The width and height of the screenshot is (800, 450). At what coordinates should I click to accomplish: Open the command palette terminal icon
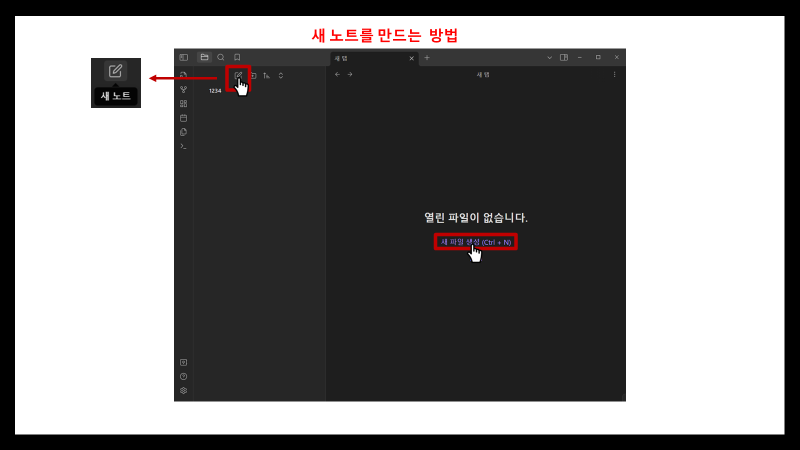coord(184,146)
